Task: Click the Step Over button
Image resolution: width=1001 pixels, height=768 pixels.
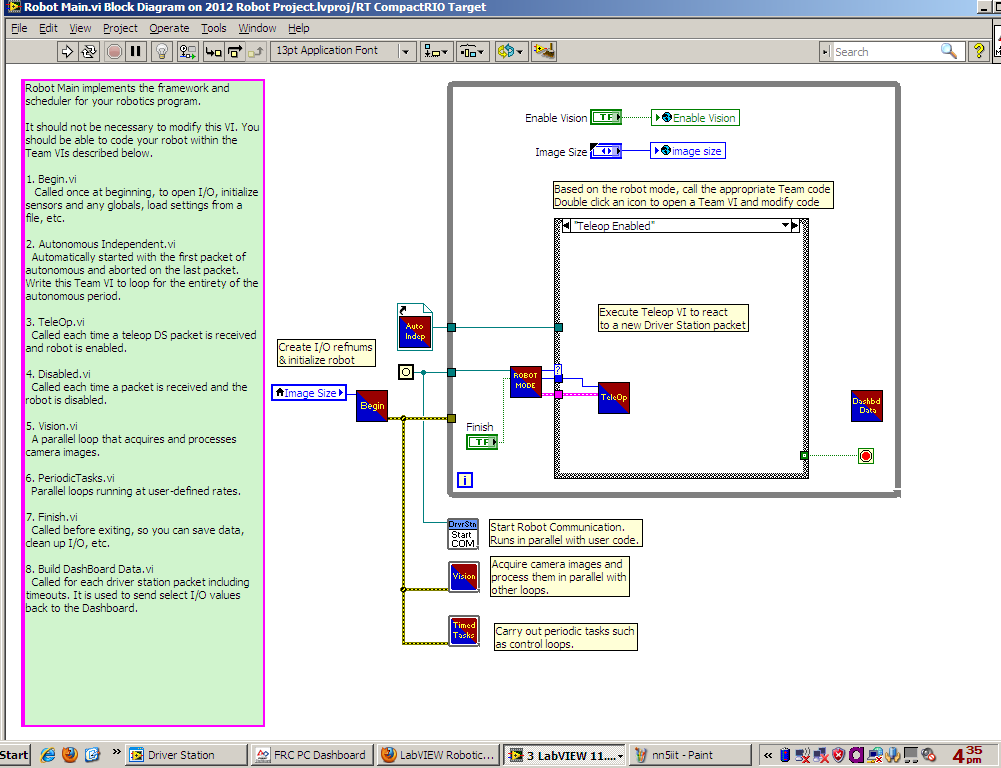Action: pos(235,51)
